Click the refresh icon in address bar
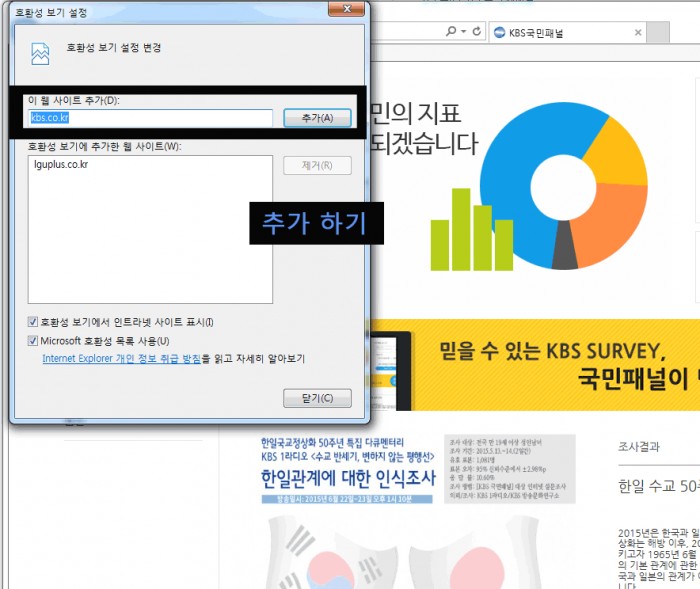The width and height of the screenshot is (700, 589). pos(477,31)
